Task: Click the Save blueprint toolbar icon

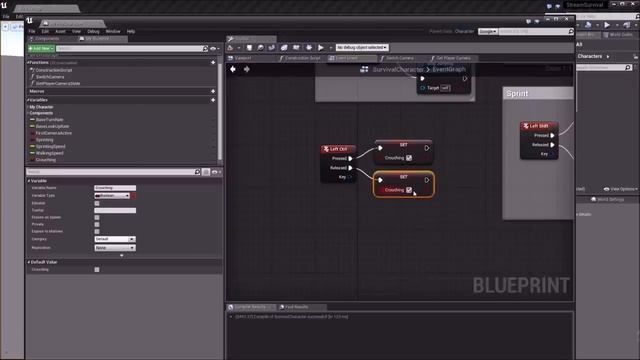Action: [249, 48]
